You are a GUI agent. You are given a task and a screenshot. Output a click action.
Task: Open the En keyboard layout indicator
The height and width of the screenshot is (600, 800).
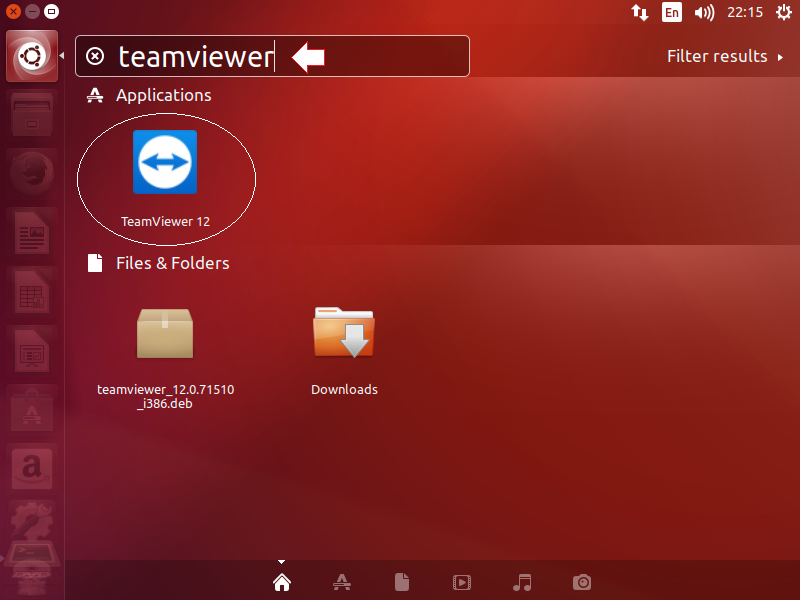click(671, 12)
